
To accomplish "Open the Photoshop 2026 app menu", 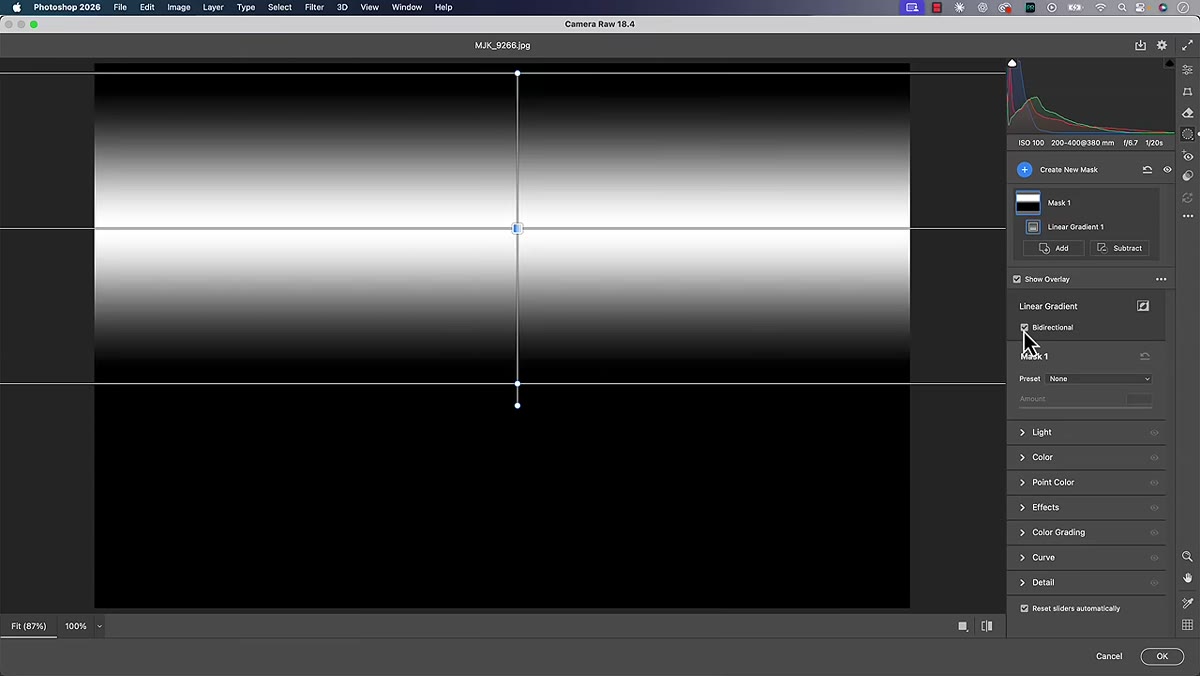I will pyautogui.click(x=67, y=7).
